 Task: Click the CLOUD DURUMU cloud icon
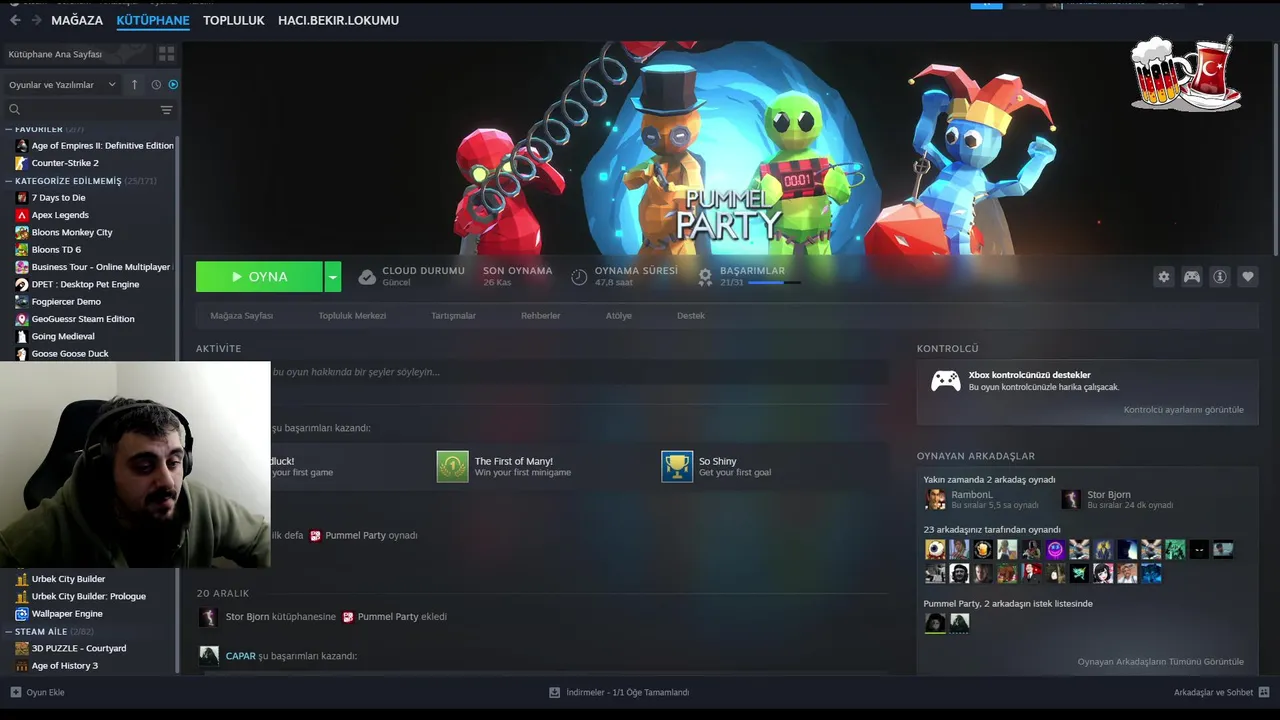click(367, 277)
